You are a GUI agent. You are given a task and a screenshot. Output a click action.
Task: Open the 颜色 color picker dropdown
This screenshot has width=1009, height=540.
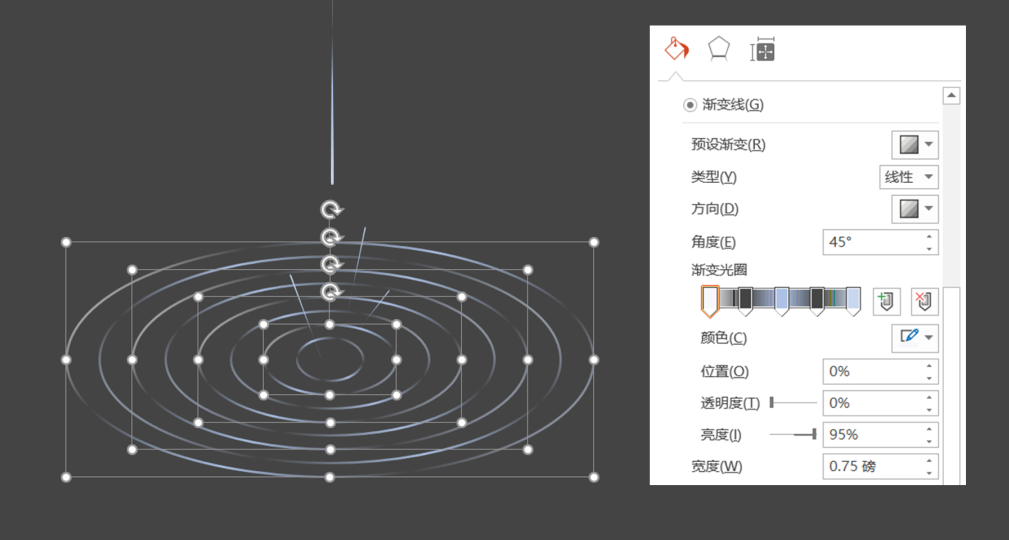pos(914,338)
